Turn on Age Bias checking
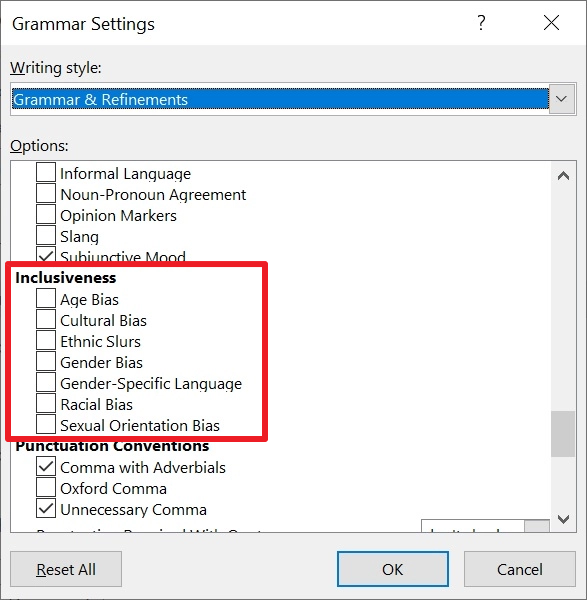This screenshot has height=600, width=587. (x=46, y=299)
